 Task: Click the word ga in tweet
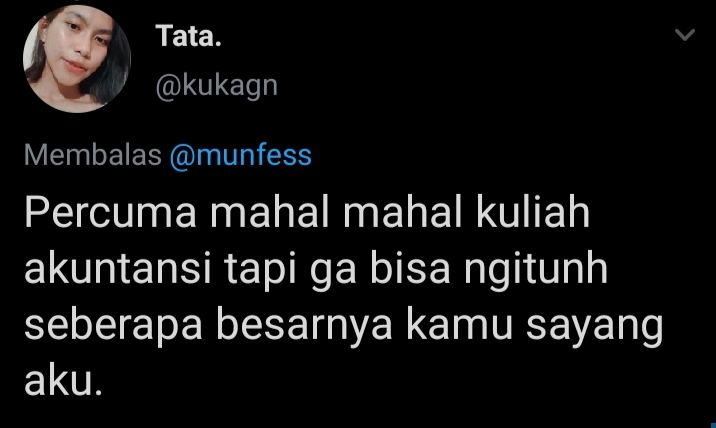tap(333, 273)
